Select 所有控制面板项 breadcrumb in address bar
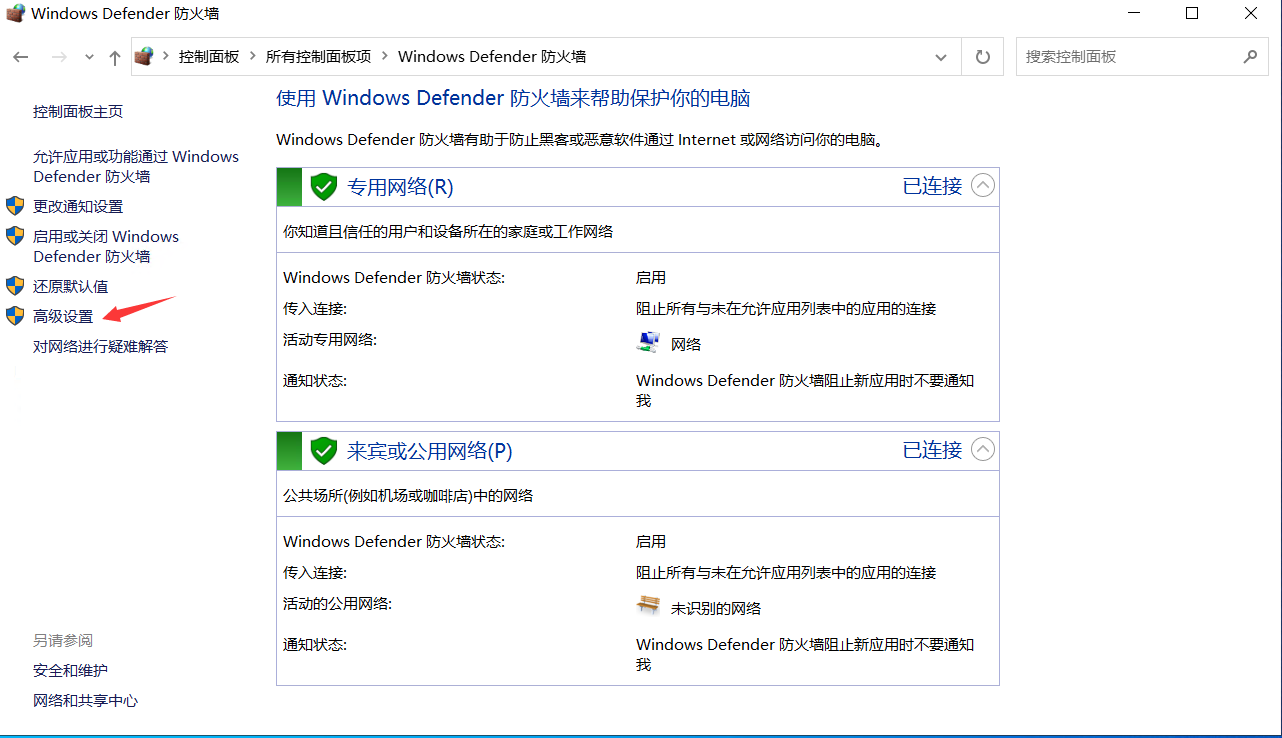The width and height of the screenshot is (1282, 738). (318, 57)
